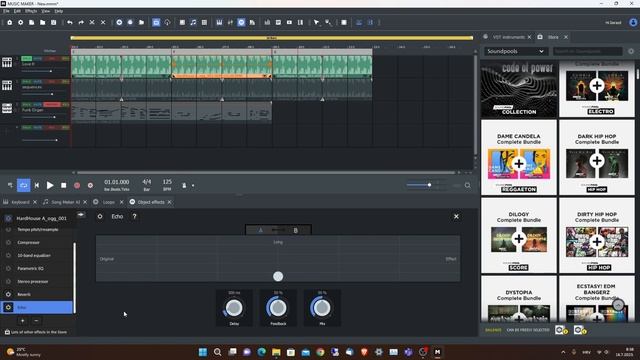The height and width of the screenshot is (360, 640).
Task: Click the red Record button
Action: 77,185
